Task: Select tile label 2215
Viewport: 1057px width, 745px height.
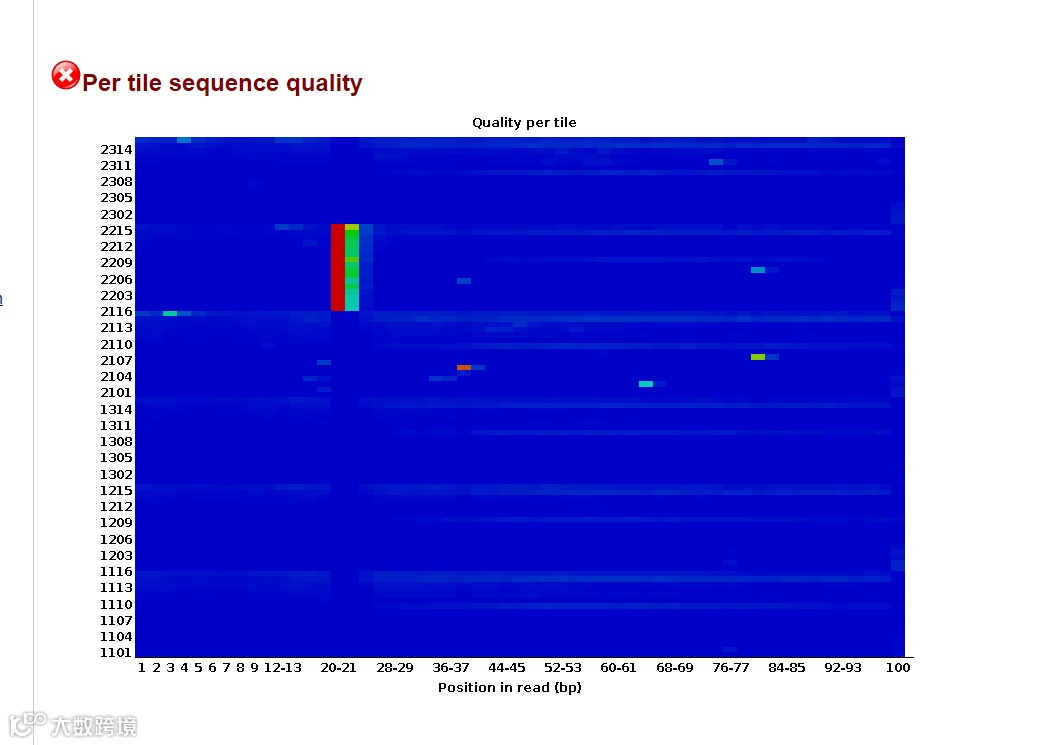Action: [x=116, y=231]
